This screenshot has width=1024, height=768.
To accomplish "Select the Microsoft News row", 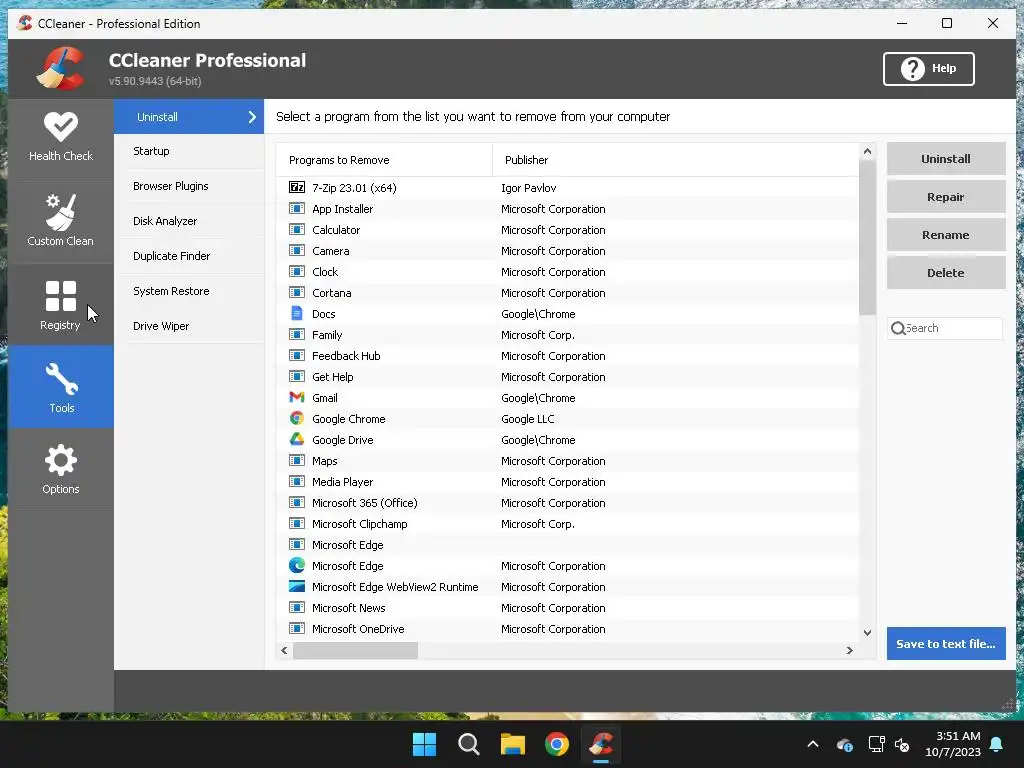I will coord(567,608).
